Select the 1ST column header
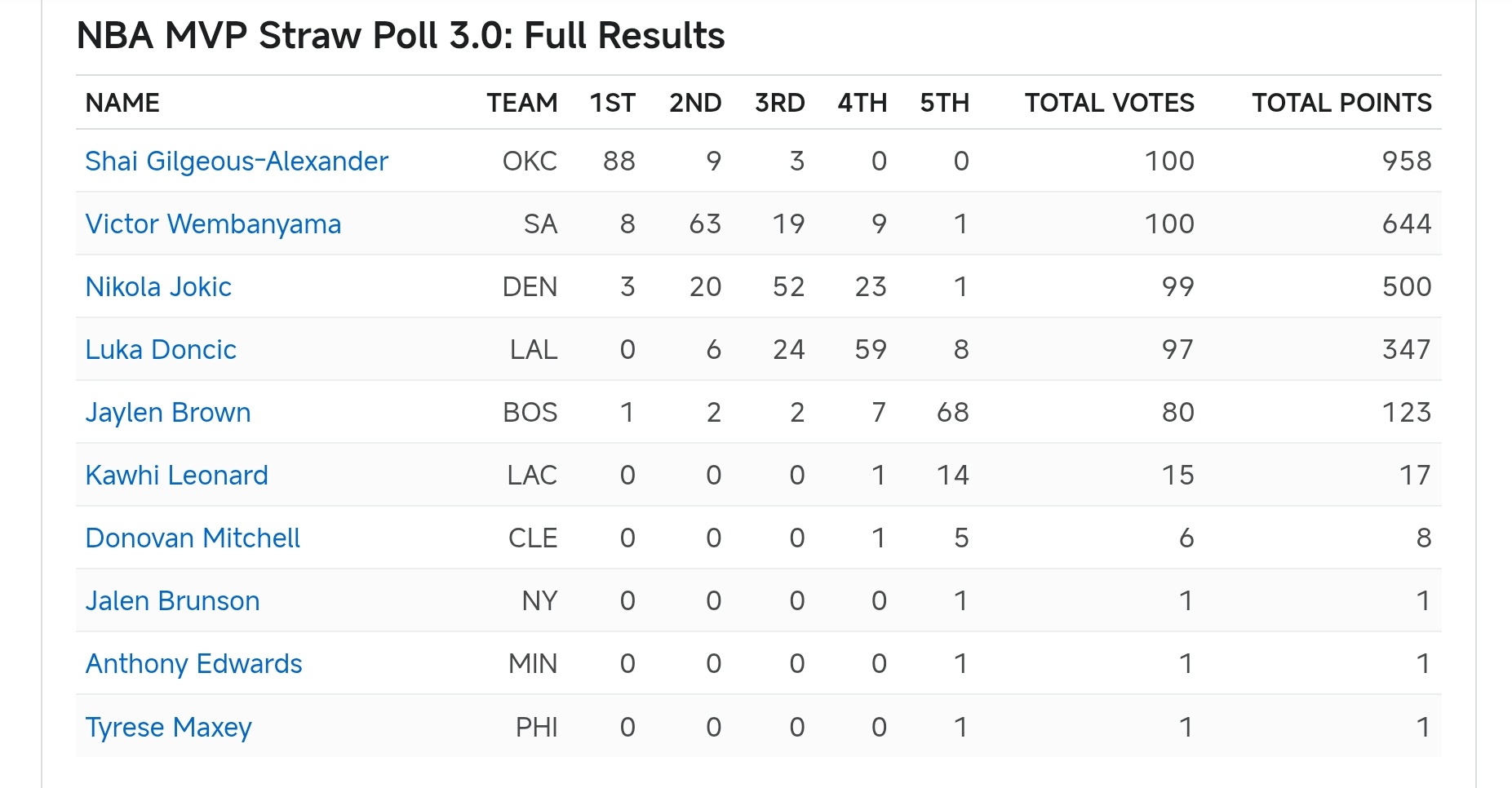Screen dimensions: 1512x788 coord(612,103)
